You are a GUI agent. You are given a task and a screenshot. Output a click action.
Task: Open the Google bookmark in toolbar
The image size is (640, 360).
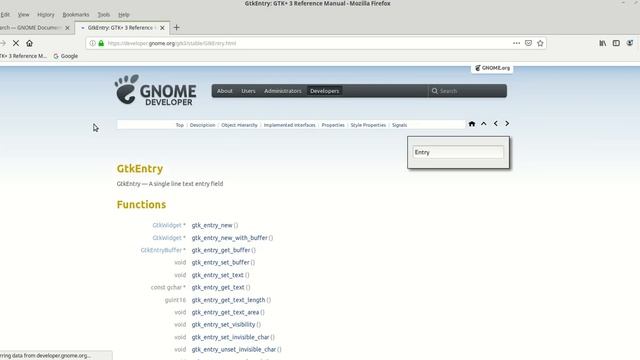(x=66, y=56)
